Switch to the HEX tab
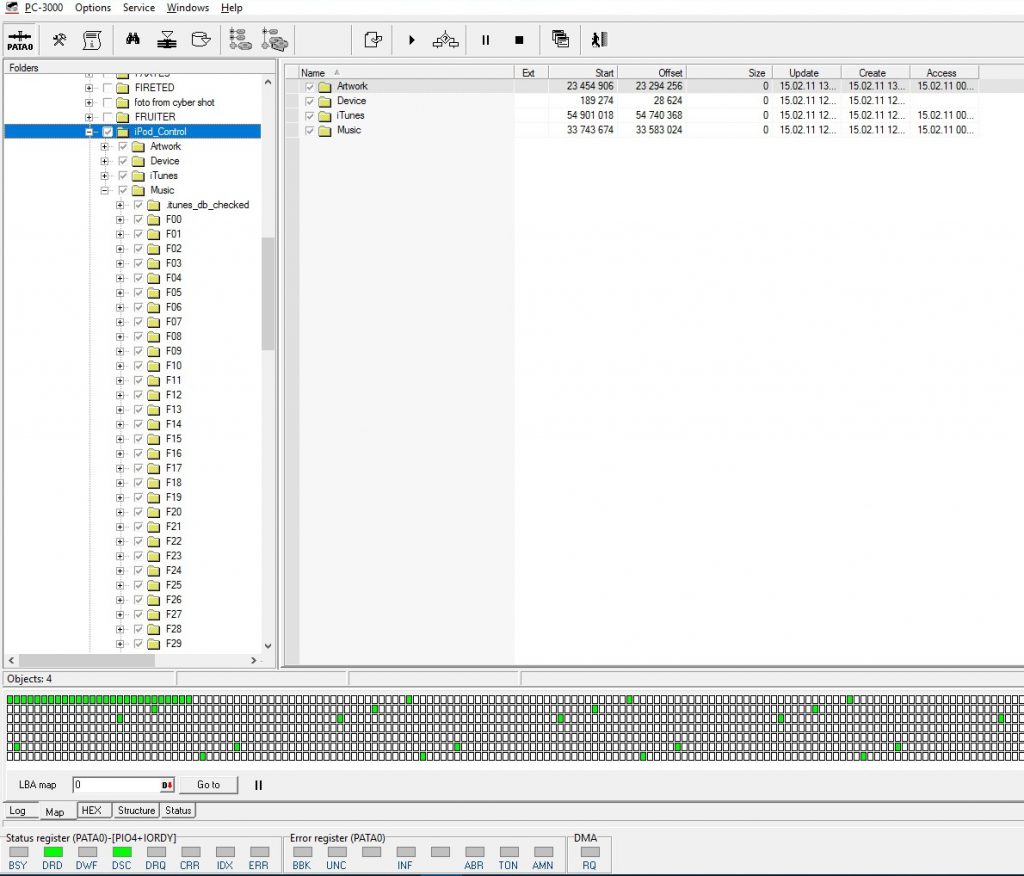This screenshot has width=1024, height=876. [91, 811]
